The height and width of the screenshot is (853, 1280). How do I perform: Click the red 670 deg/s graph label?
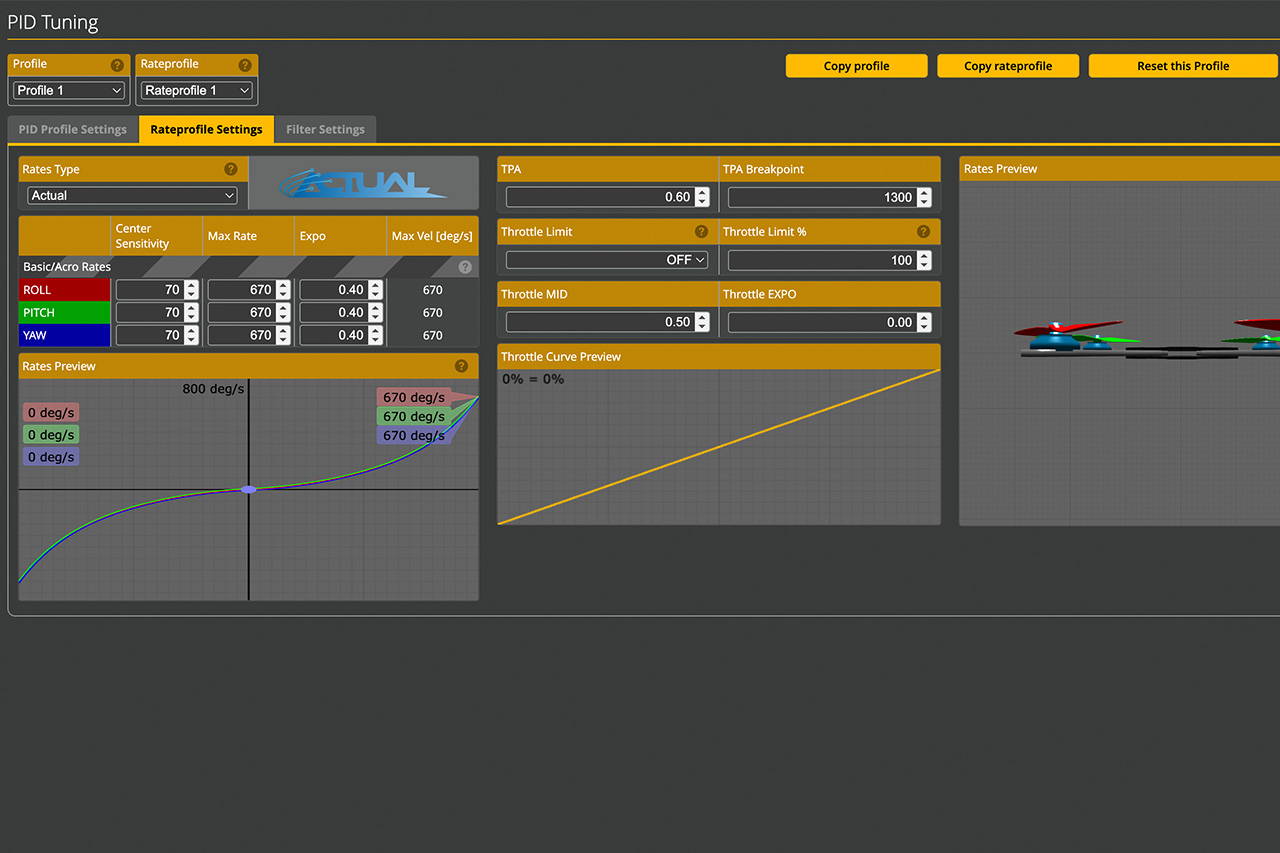[x=414, y=397]
